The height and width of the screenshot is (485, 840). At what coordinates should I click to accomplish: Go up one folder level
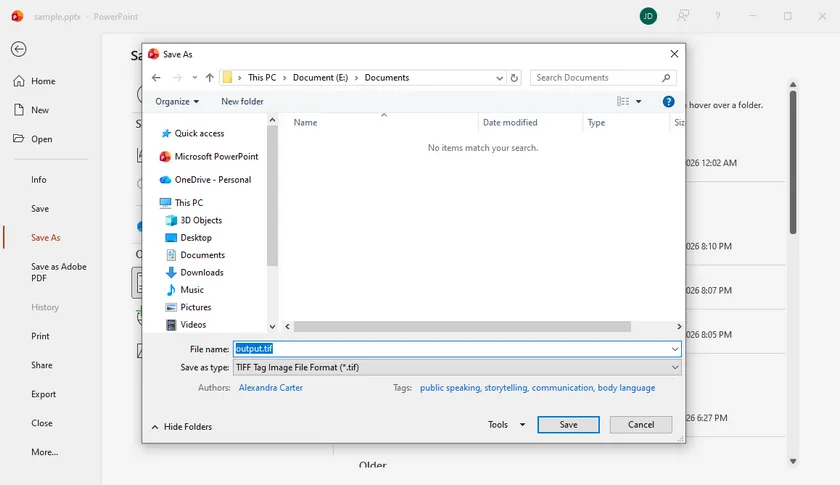click(209, 78)
